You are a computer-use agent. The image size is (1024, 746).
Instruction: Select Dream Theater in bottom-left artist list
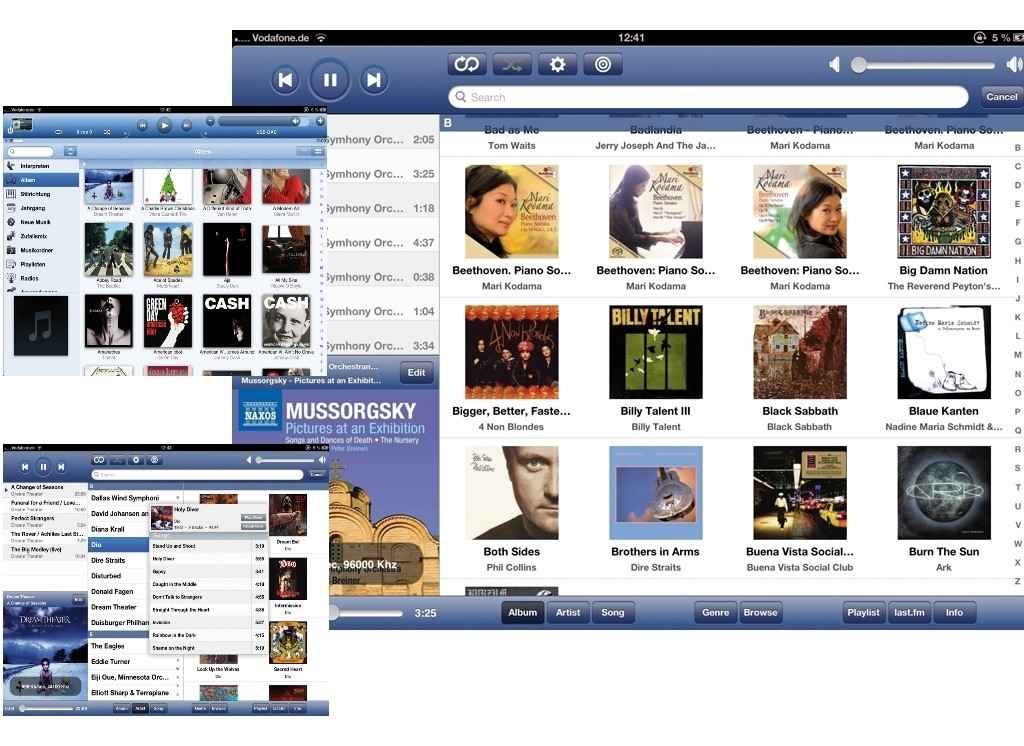pos(118,607)
